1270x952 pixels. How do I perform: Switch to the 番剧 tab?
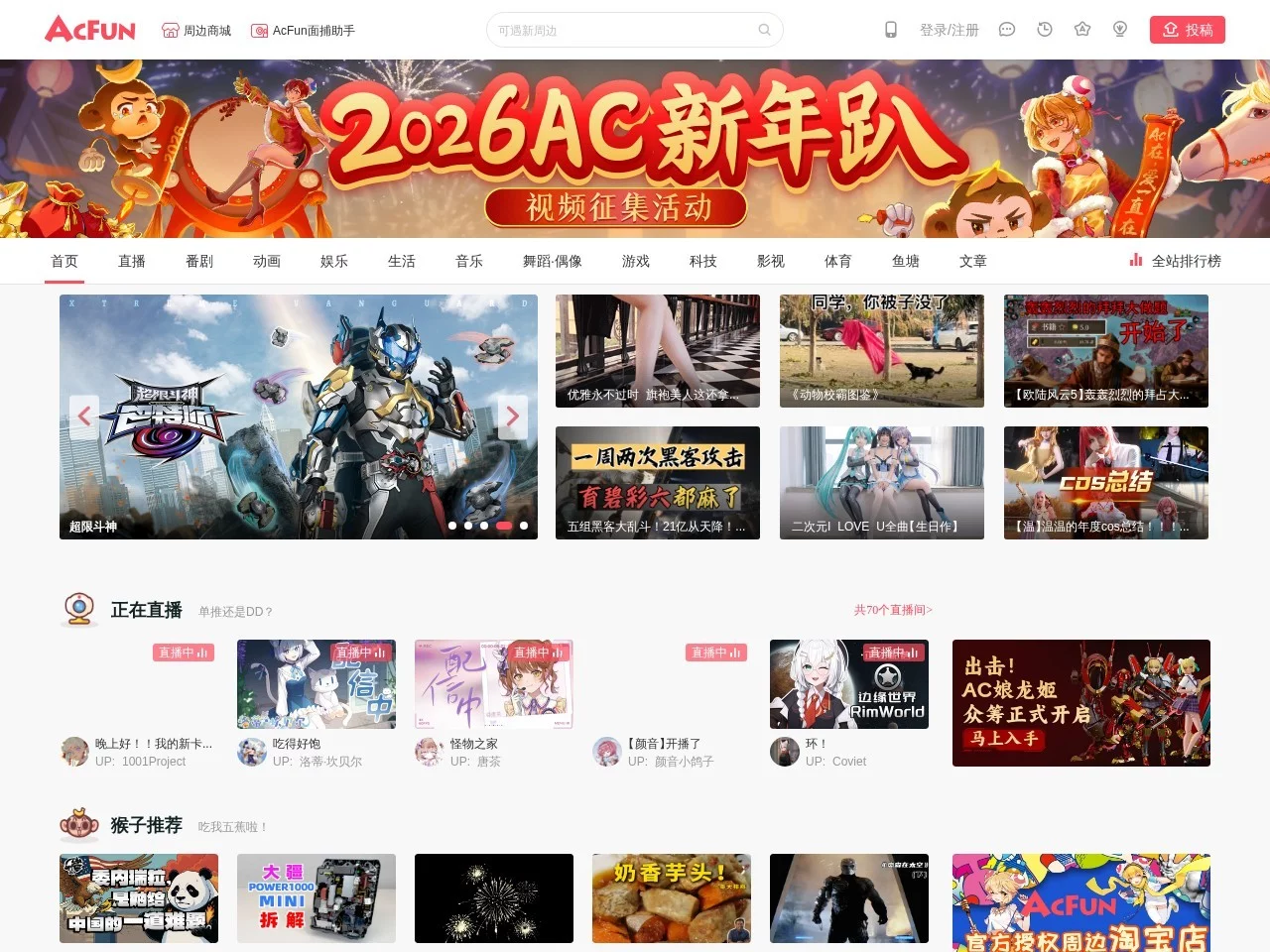click(x=198, y=261)
